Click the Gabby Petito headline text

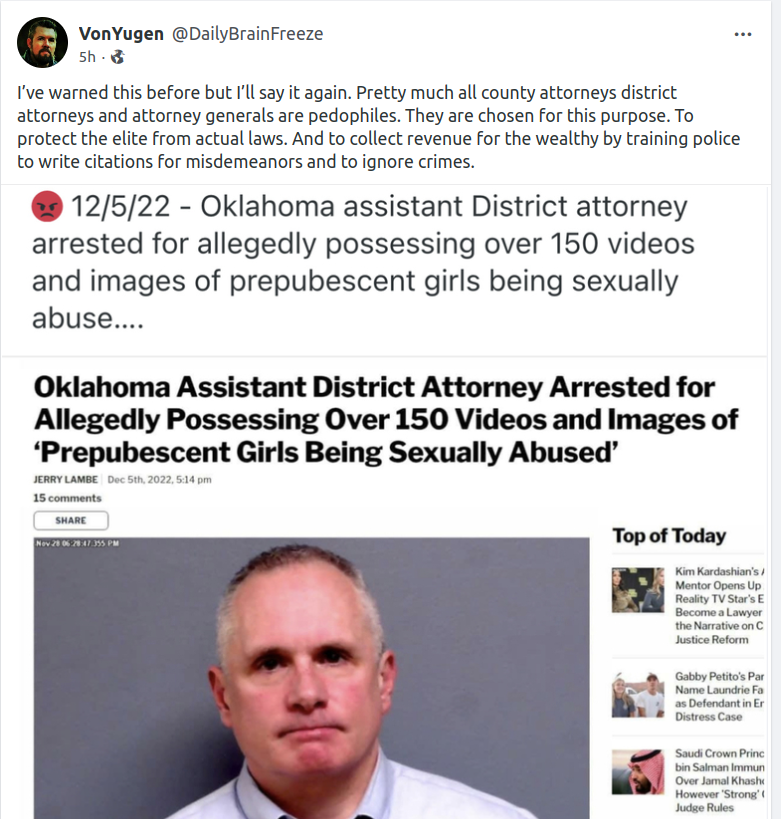719,696
